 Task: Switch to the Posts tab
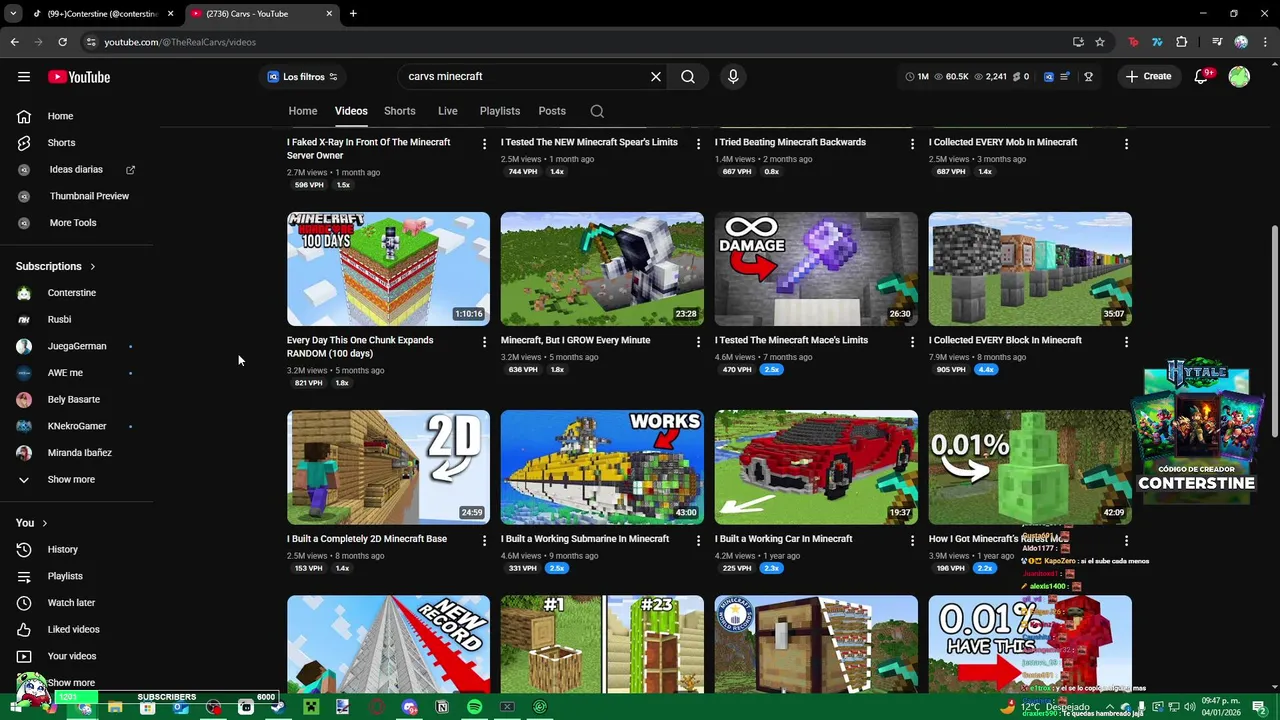click(x=552, y=111)
